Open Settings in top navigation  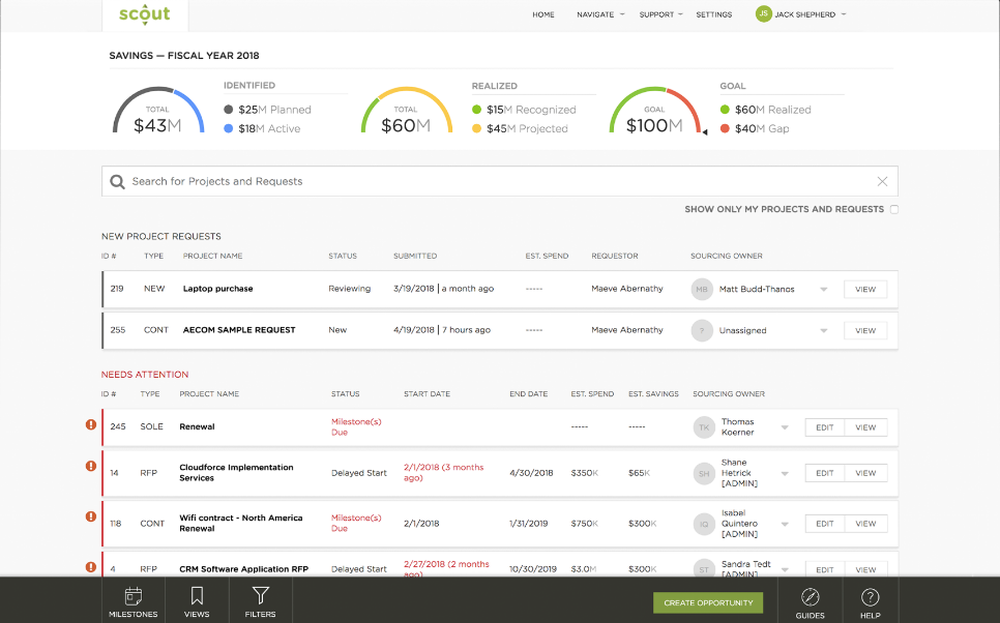pos(714,15)
